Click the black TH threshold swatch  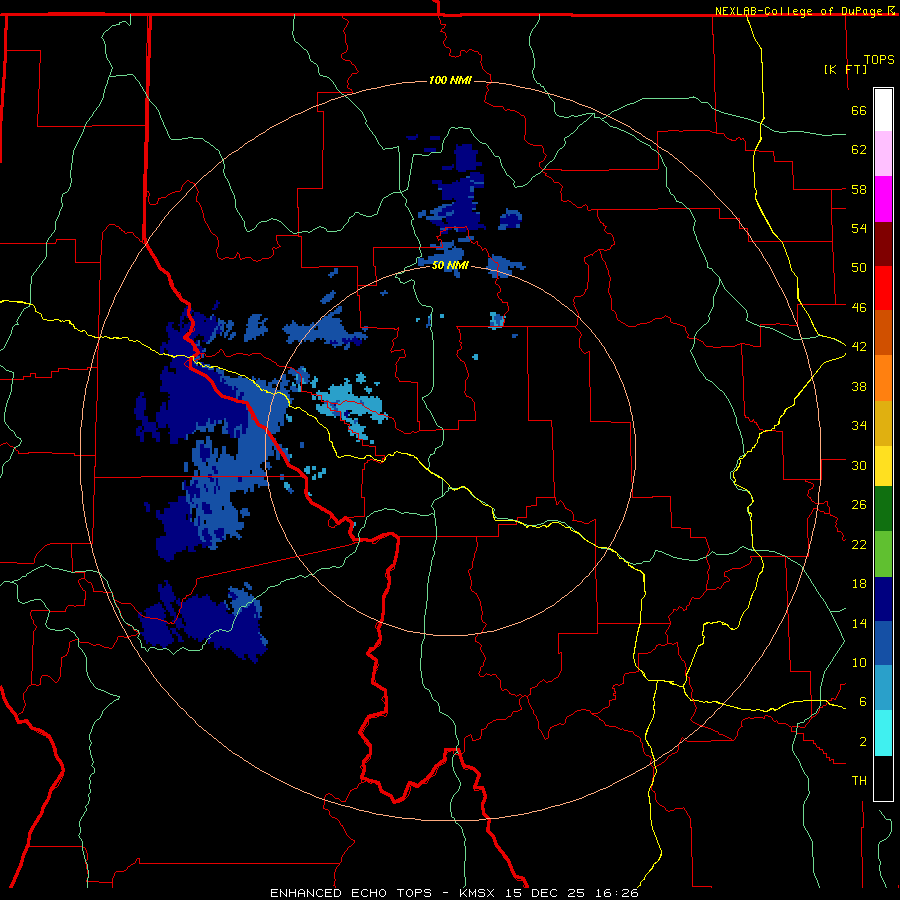(x=883, y=778)
